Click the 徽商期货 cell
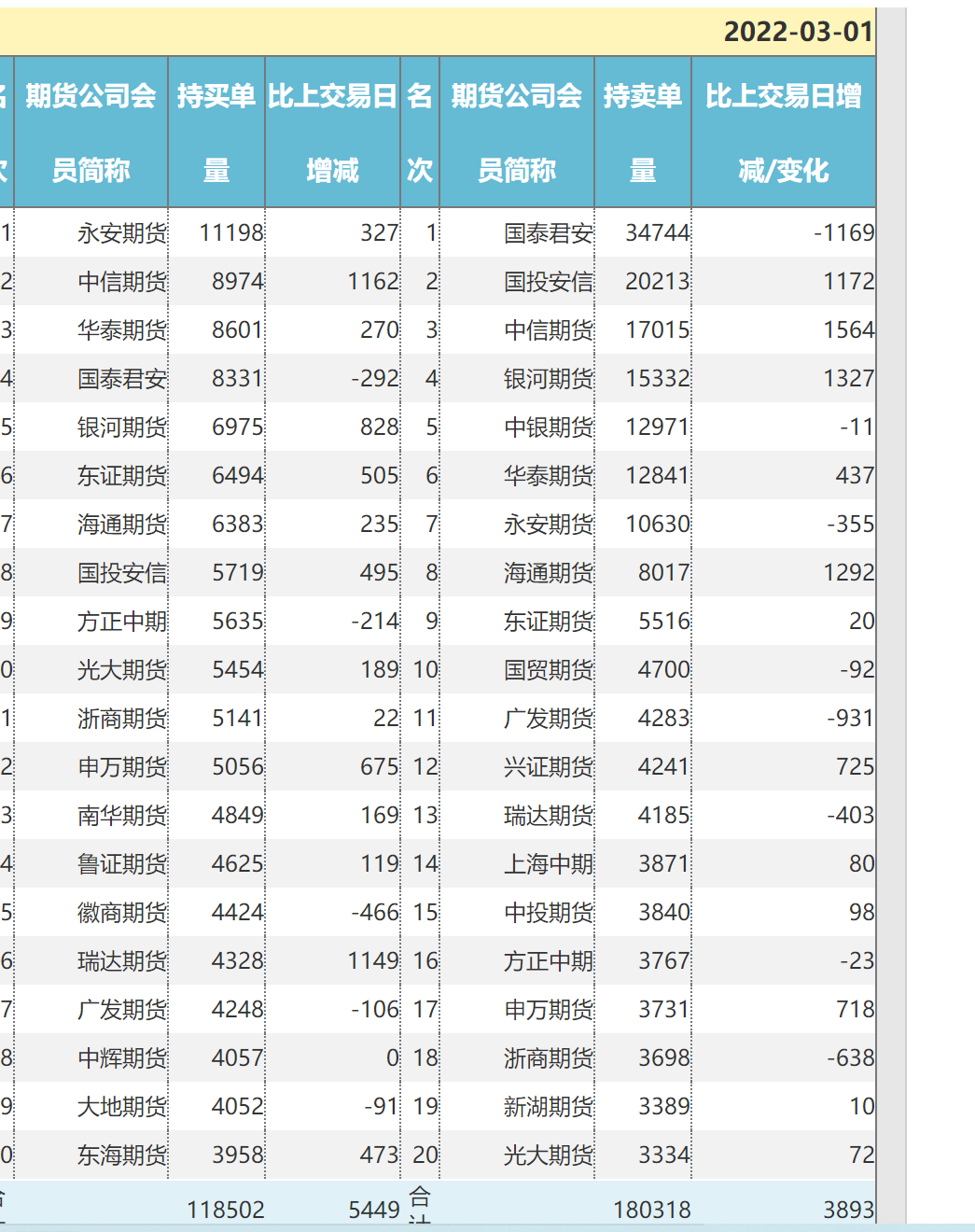Screen dimensions: 975x1232 coord(91,912)
